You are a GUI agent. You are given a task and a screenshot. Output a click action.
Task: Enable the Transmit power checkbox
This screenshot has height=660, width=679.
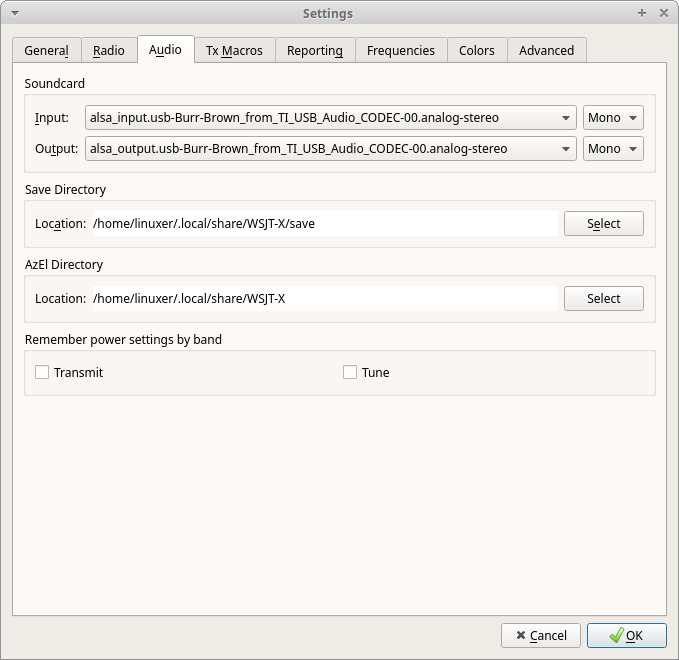pos(42,372)
